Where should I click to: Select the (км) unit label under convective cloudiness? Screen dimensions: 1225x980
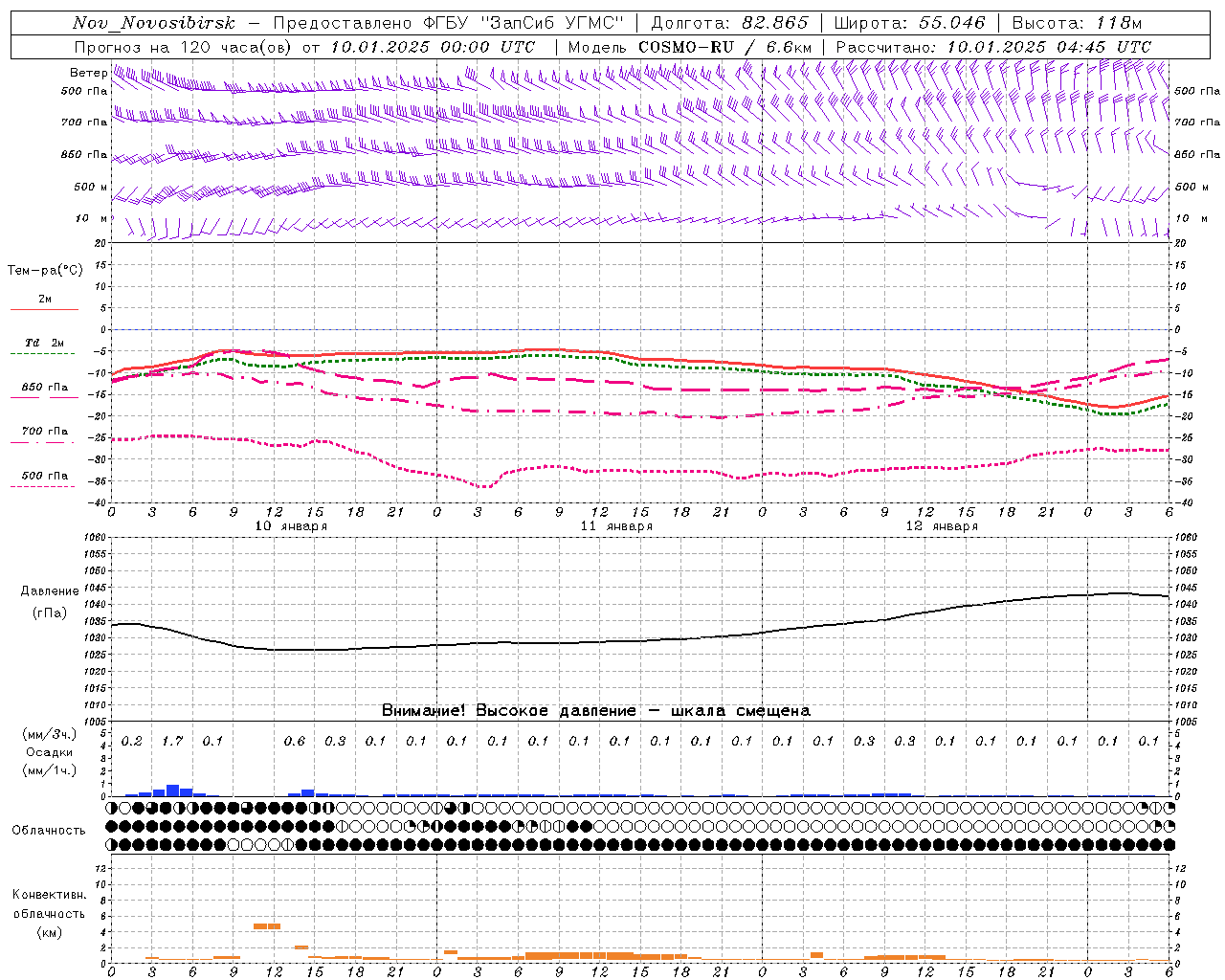(x=49, y=932)
